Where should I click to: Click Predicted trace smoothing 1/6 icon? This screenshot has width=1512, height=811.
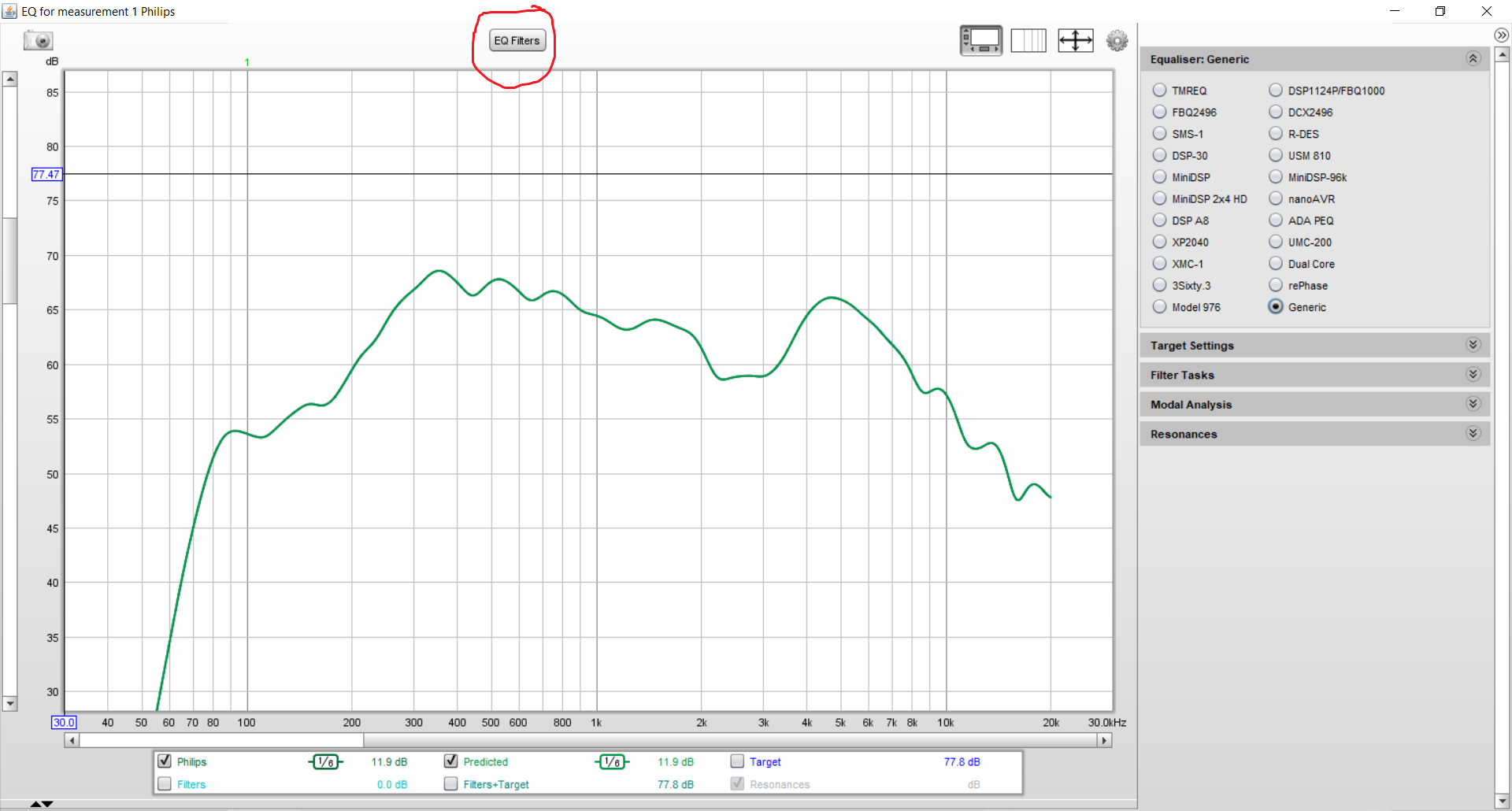tap(612, 761)
